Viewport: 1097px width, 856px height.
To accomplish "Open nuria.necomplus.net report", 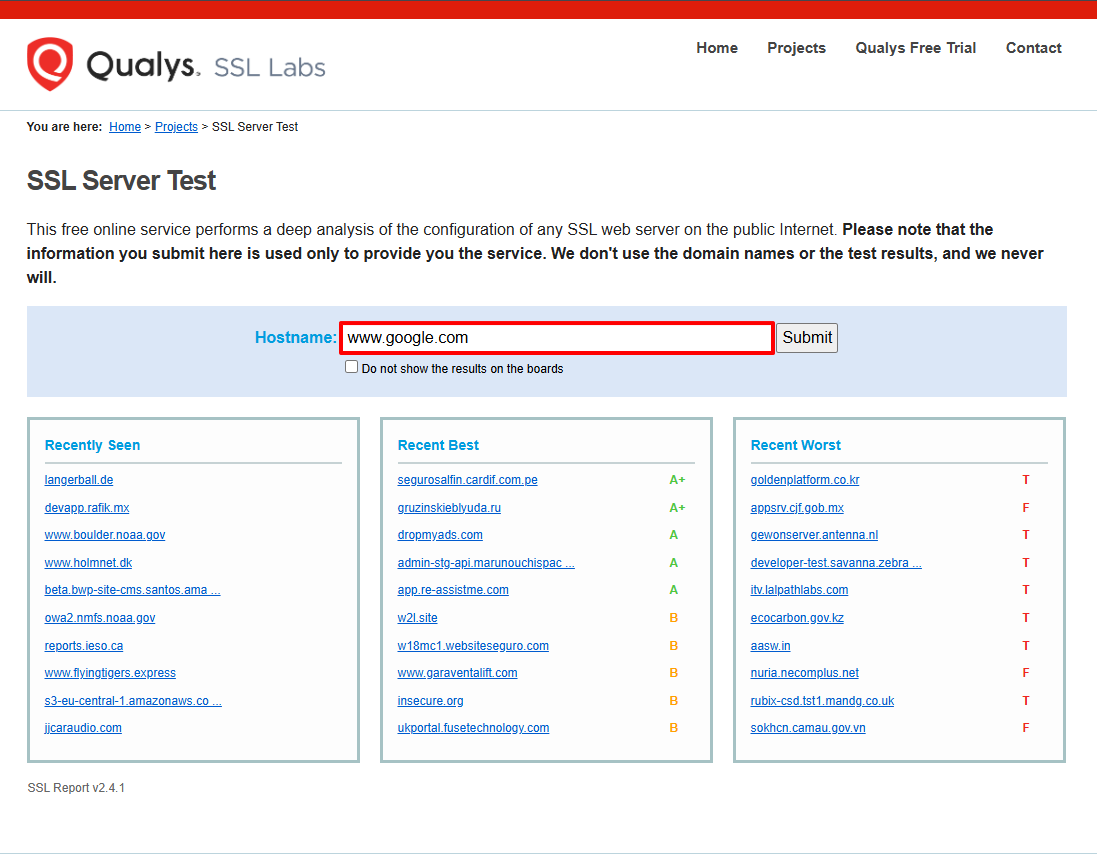I will (805, 673).
